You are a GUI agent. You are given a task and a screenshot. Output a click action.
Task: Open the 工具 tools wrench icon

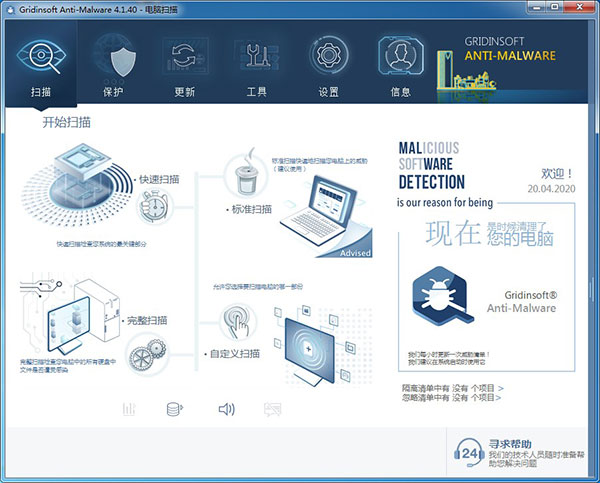[x=257, y=56]
